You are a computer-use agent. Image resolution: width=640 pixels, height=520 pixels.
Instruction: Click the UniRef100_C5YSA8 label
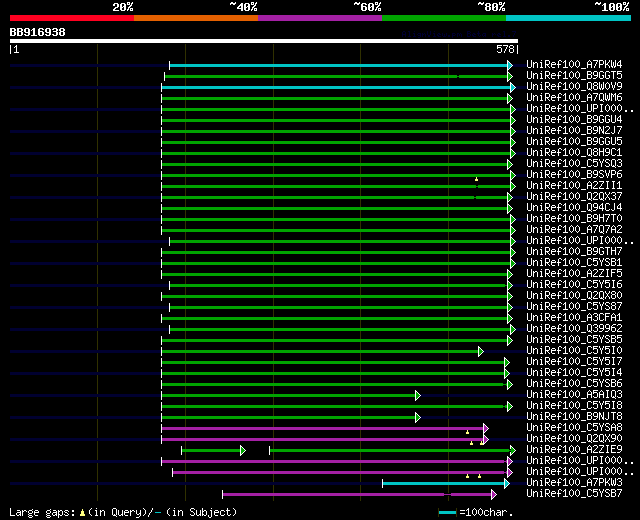point(574,427)
